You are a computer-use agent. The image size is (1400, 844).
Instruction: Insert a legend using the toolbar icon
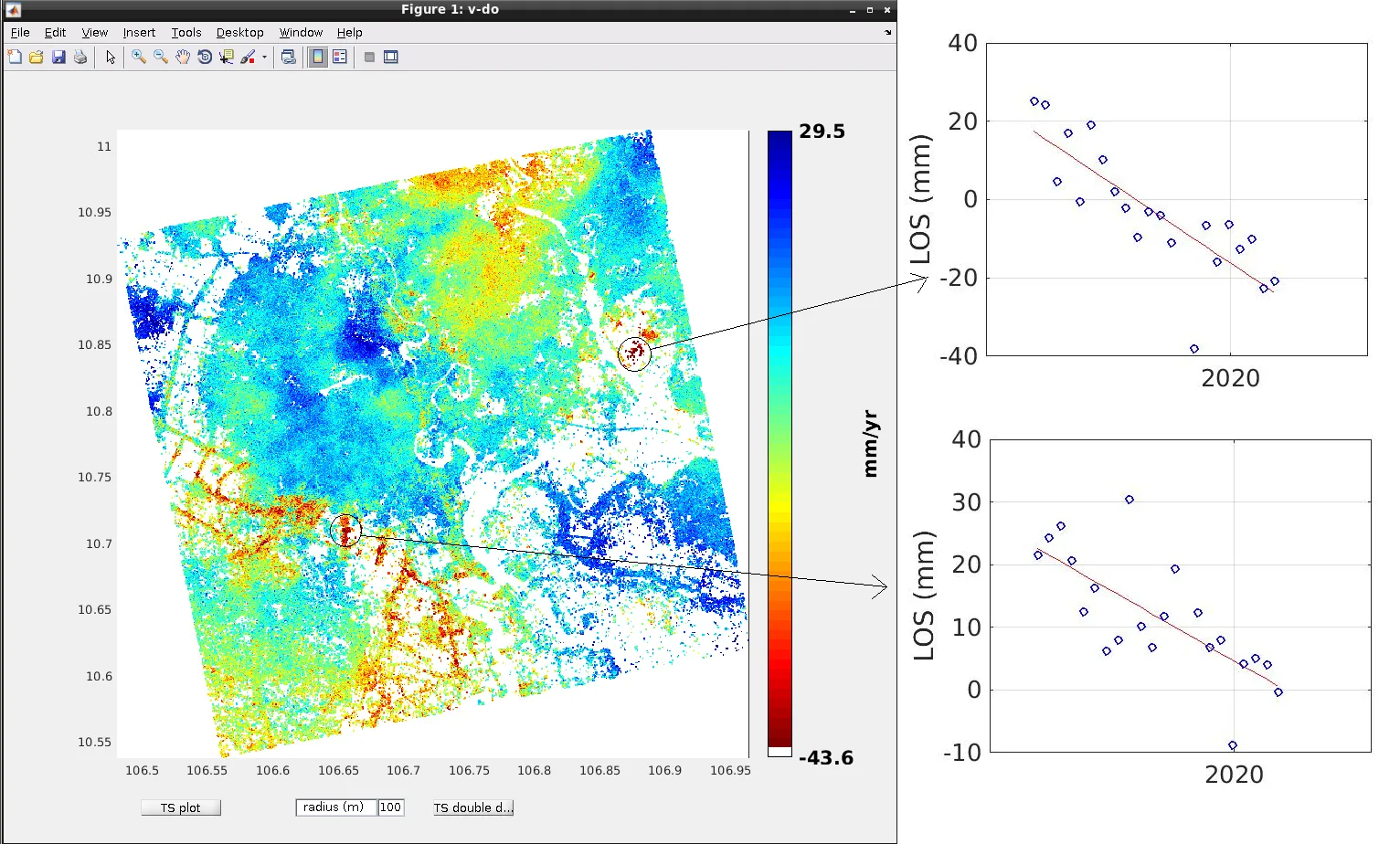pos(340,57)
